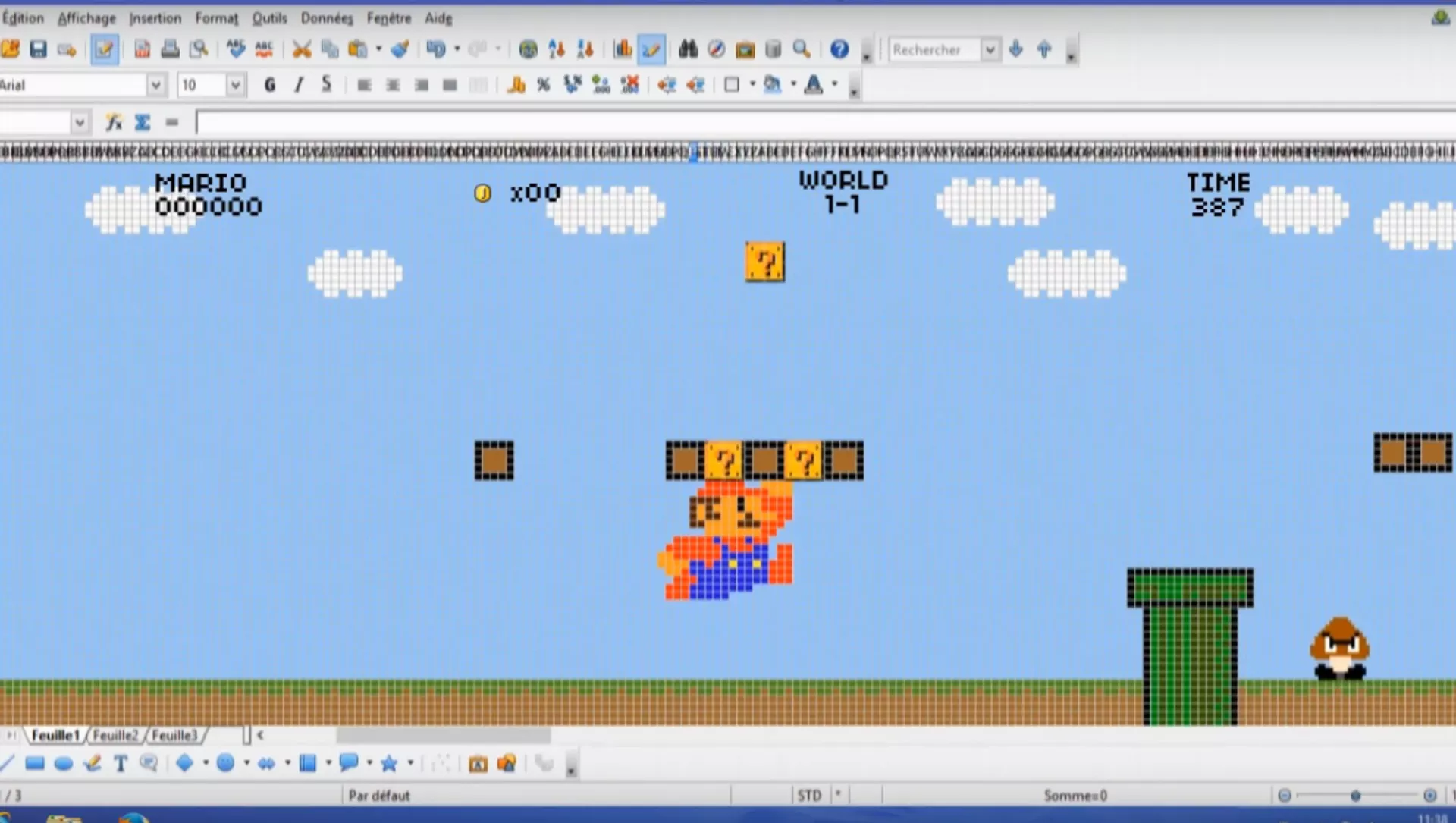Screen dimensions: 1456x823
Task: Open Undo history dropdown arrow
Action: pos(457,50)
